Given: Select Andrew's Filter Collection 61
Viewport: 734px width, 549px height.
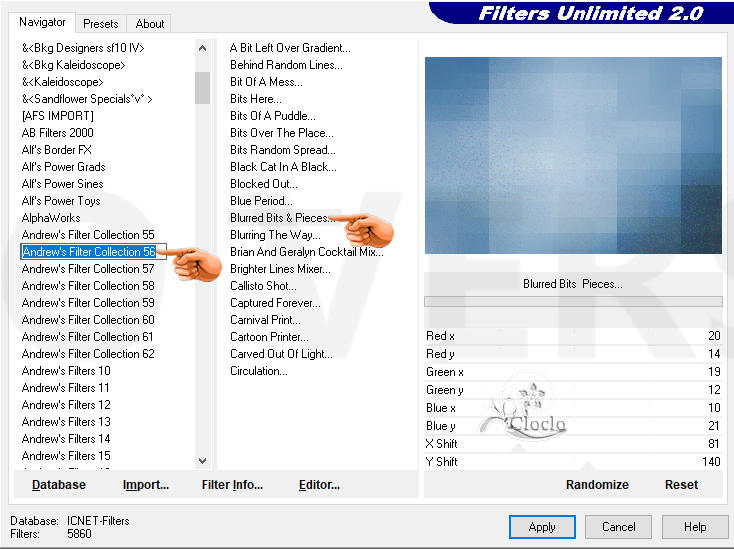Looking at the screenshot, I should click(x=88, y=337).
